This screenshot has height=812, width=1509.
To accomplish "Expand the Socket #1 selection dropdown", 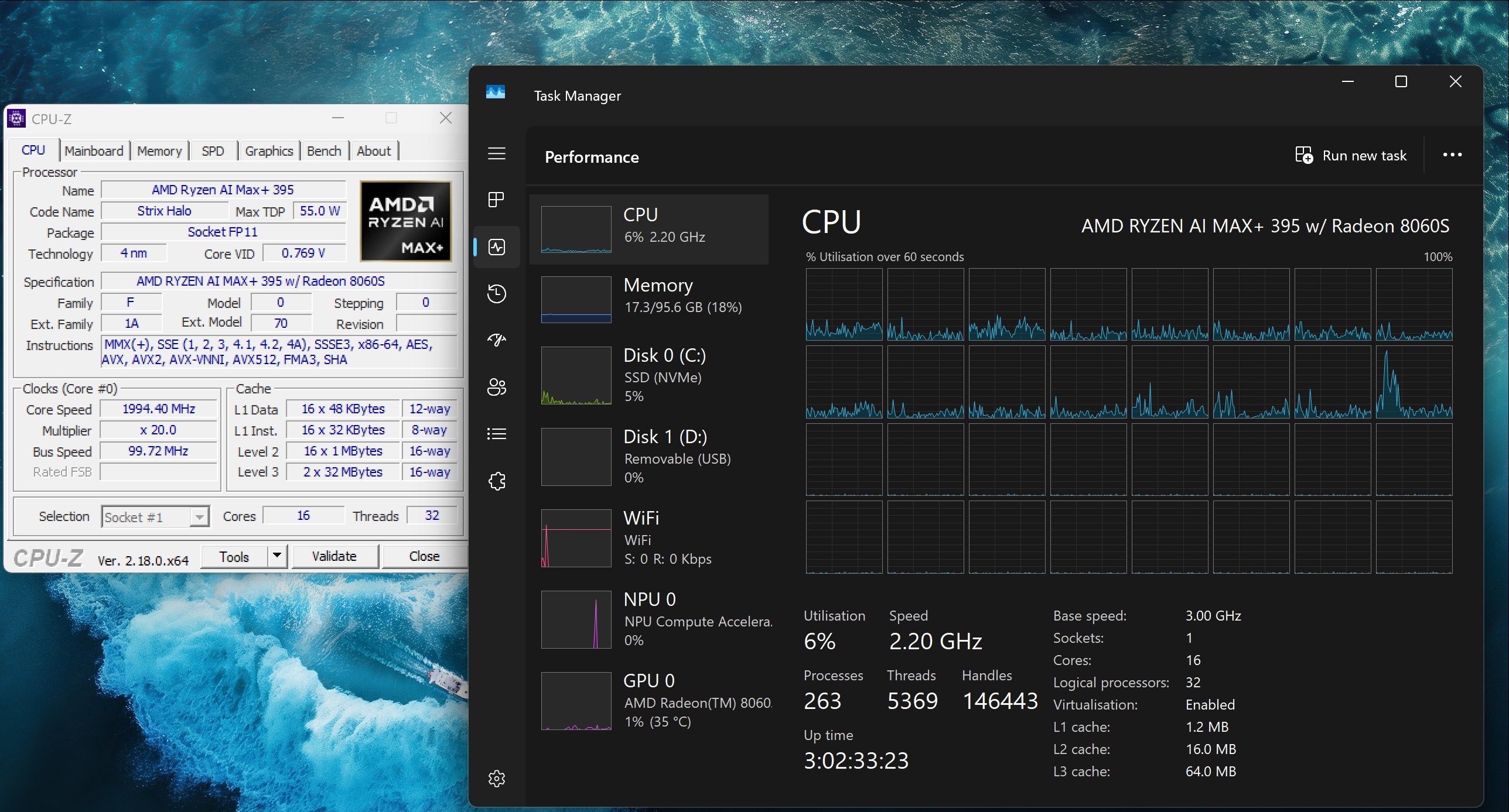I will (199, 517).
